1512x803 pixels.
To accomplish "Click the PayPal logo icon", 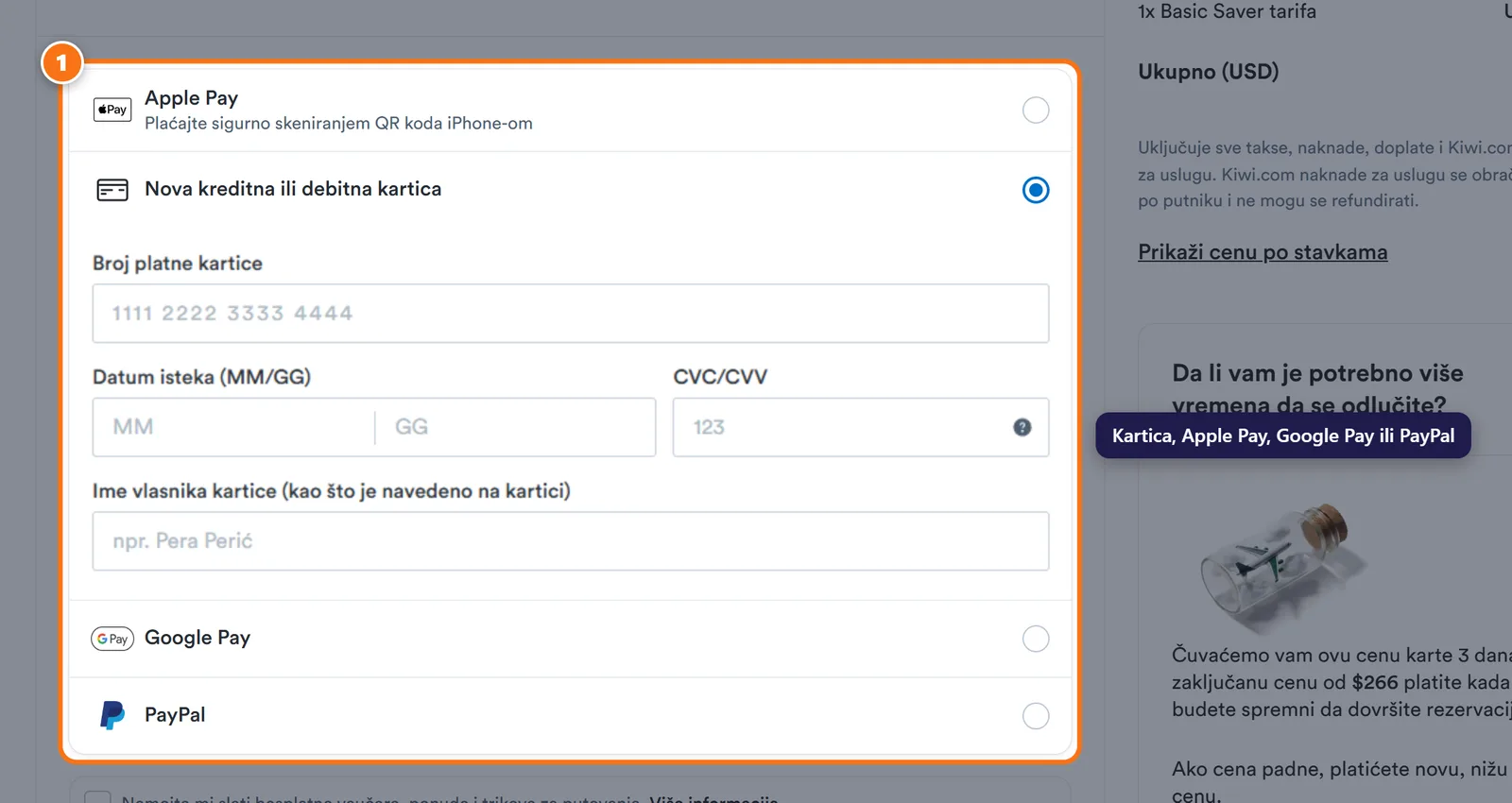I will pos(112,715).
